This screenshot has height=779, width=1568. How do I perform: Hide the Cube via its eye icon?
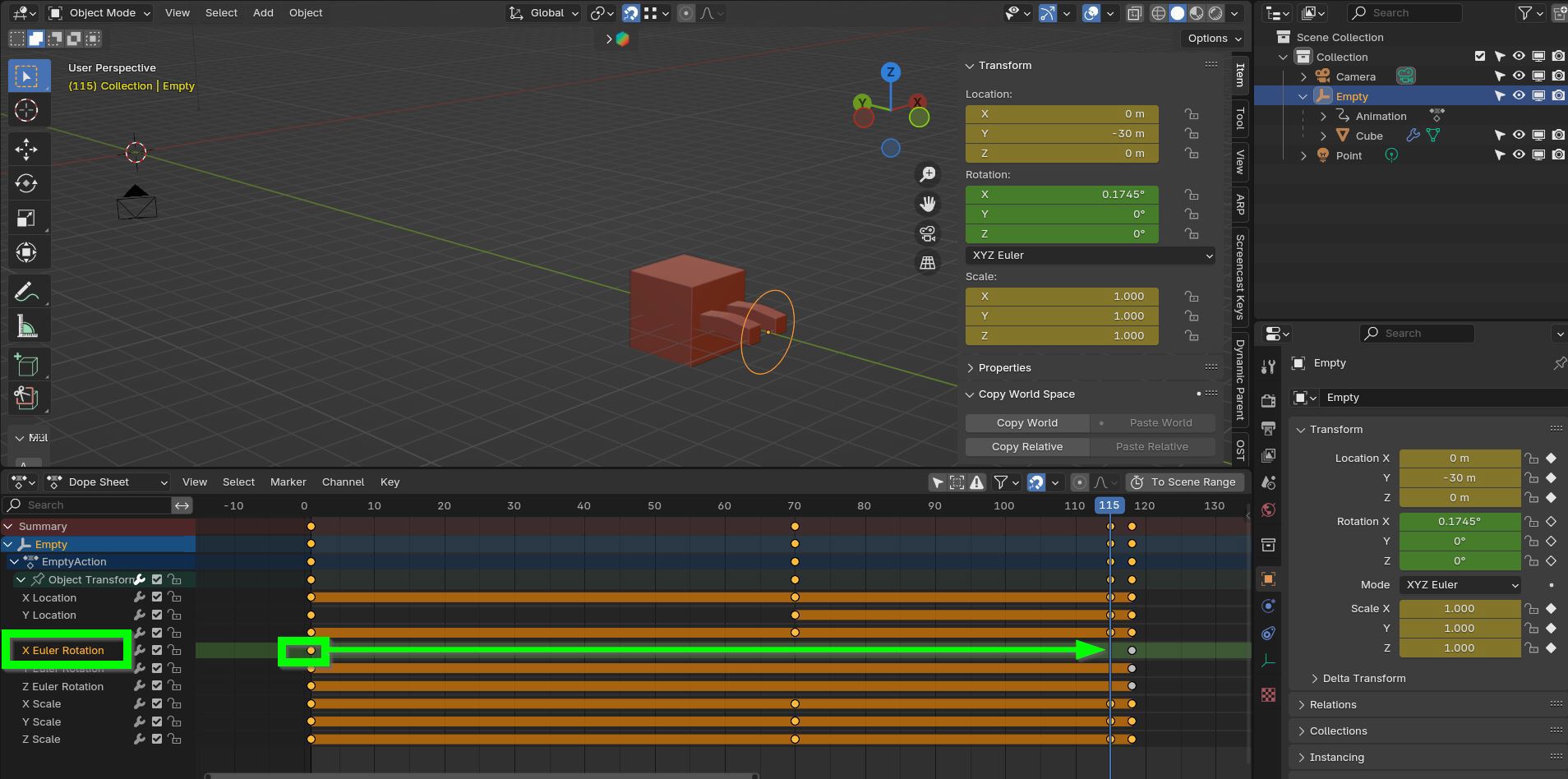1519,136
